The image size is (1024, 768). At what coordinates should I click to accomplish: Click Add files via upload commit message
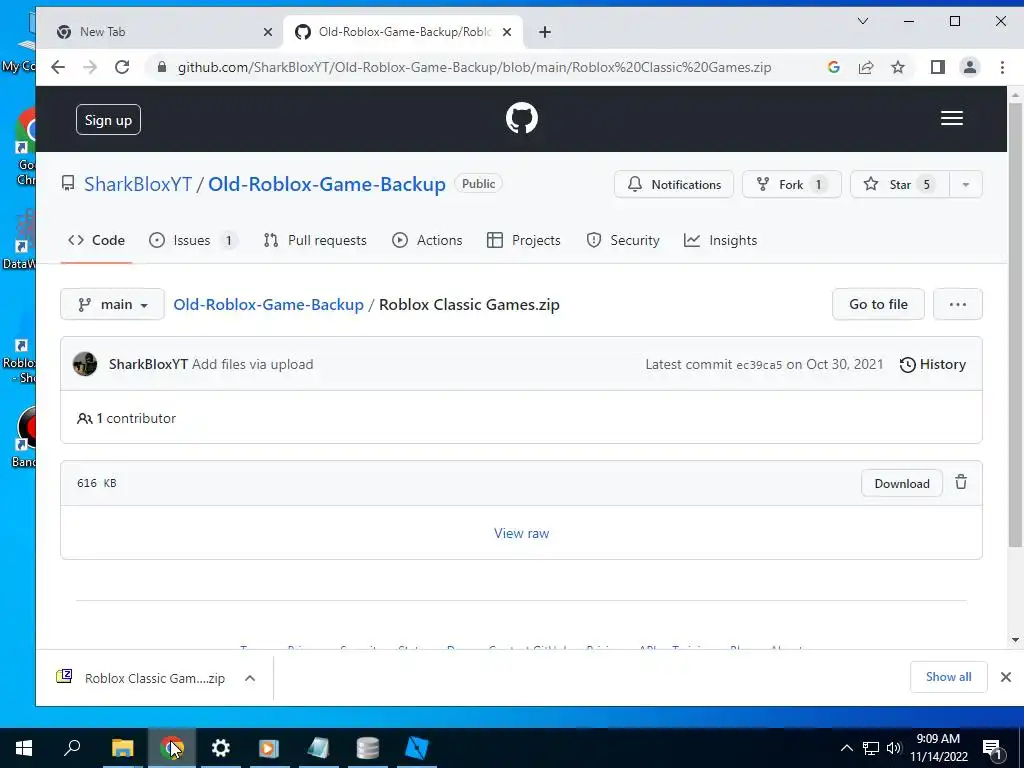[253, 364]
